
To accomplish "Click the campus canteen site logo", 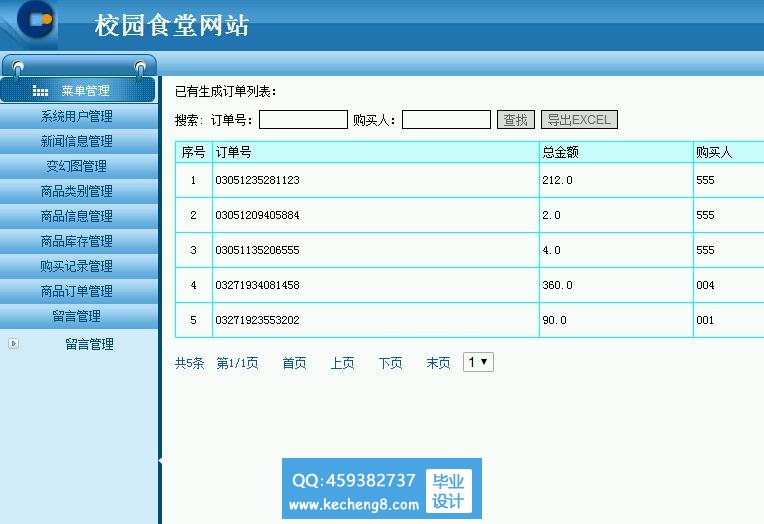I will [x=35, y=19].
